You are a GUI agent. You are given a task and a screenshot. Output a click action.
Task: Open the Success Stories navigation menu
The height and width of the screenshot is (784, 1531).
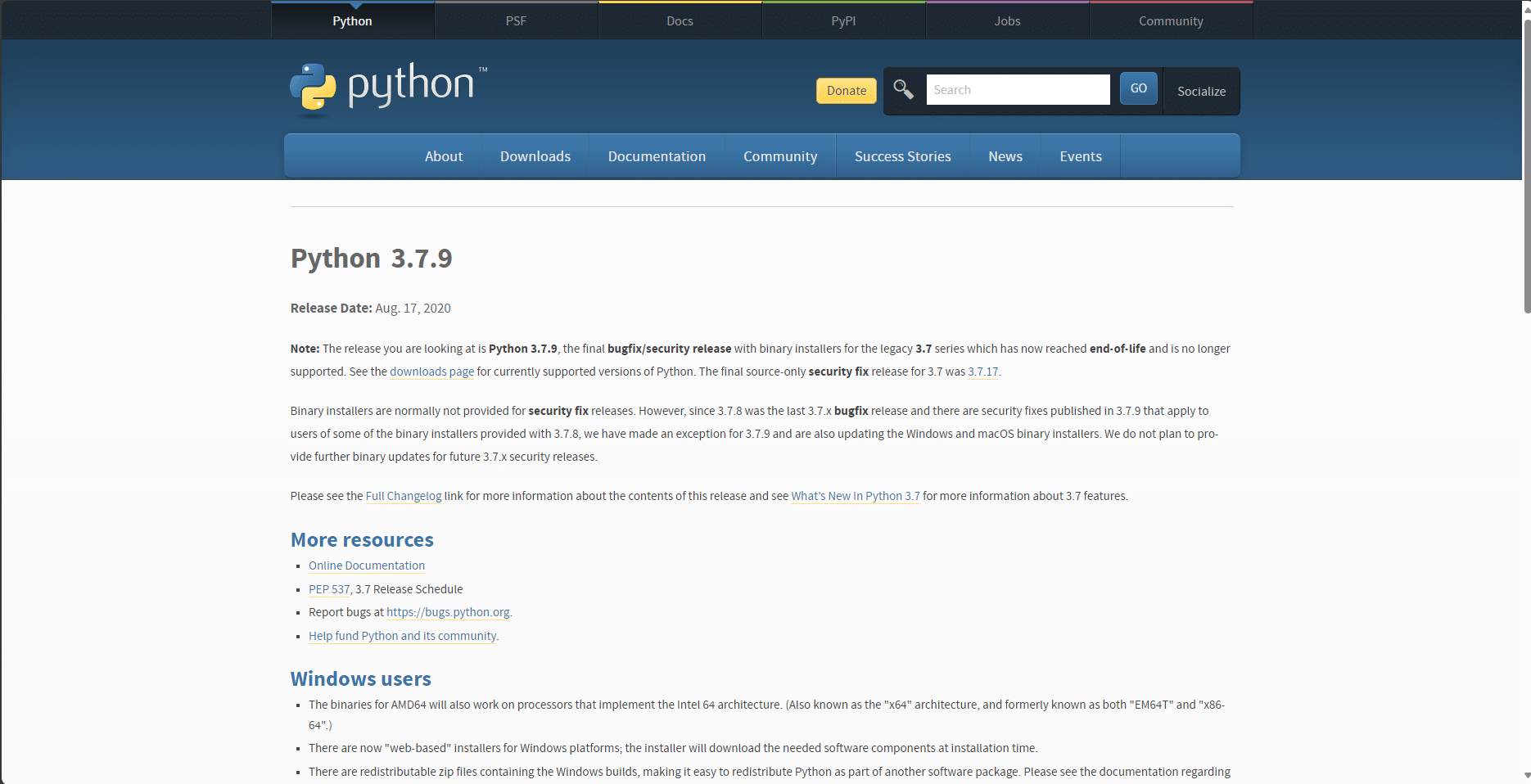pyautogui.click(x=903, y=156)
